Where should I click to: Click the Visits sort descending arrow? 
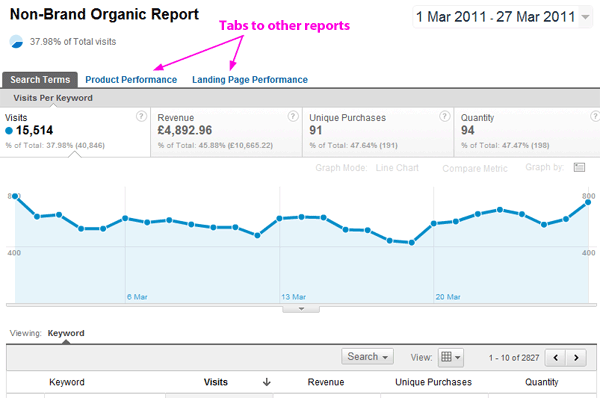coord(267,382)
